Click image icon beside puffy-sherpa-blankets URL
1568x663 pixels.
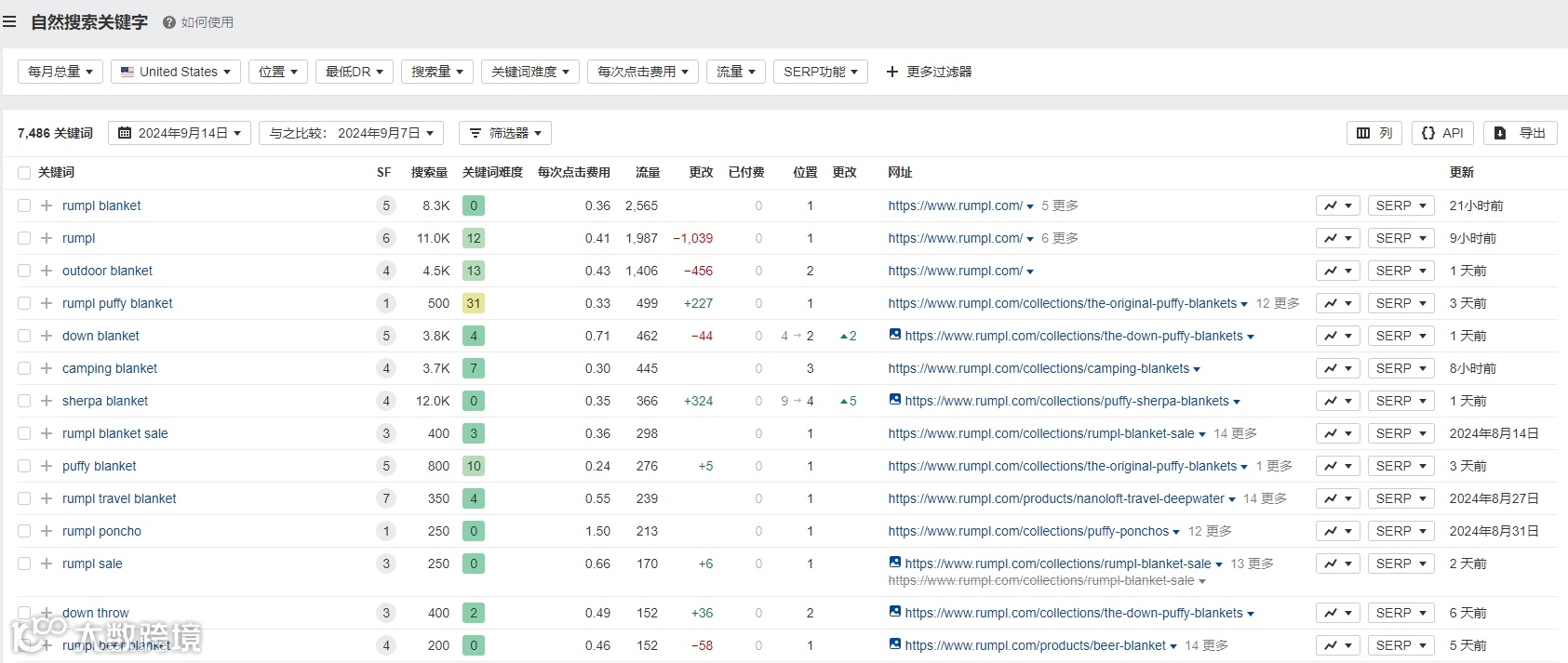[894, 400]
